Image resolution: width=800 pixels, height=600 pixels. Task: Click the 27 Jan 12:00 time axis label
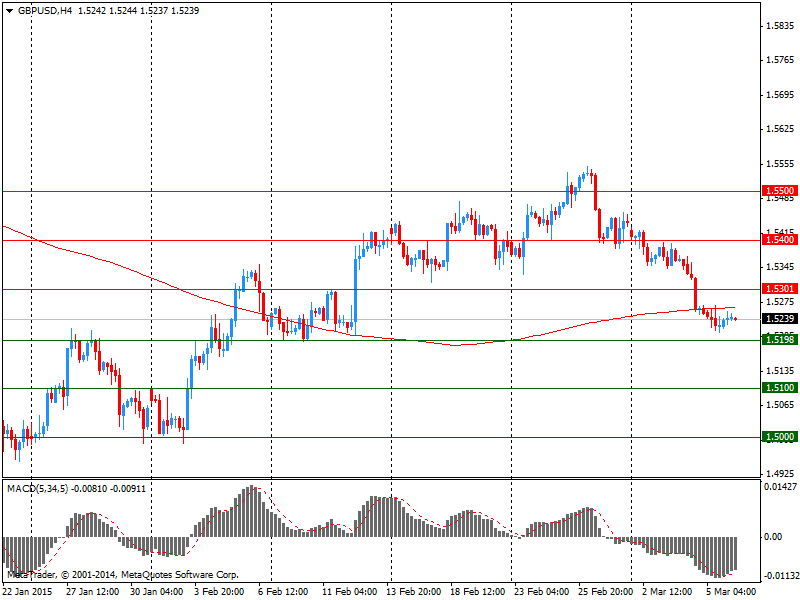93,592
